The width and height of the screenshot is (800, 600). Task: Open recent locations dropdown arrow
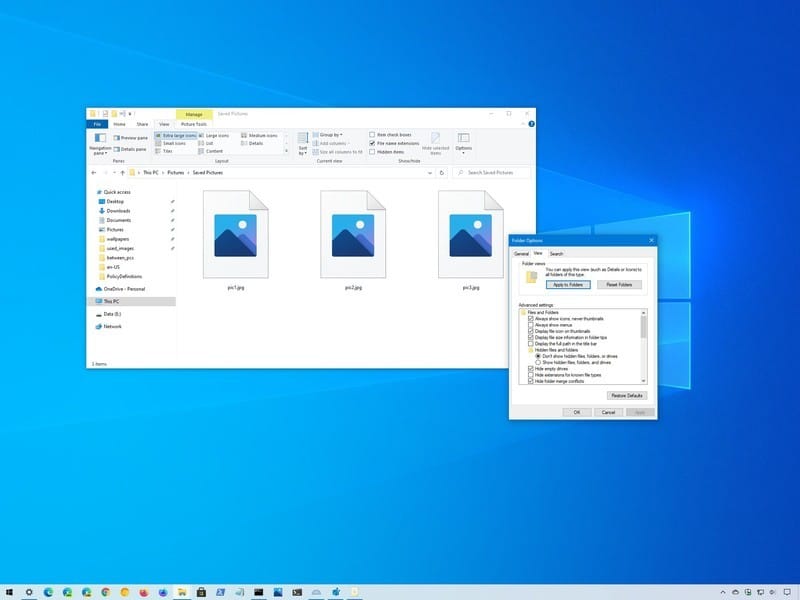114,173
